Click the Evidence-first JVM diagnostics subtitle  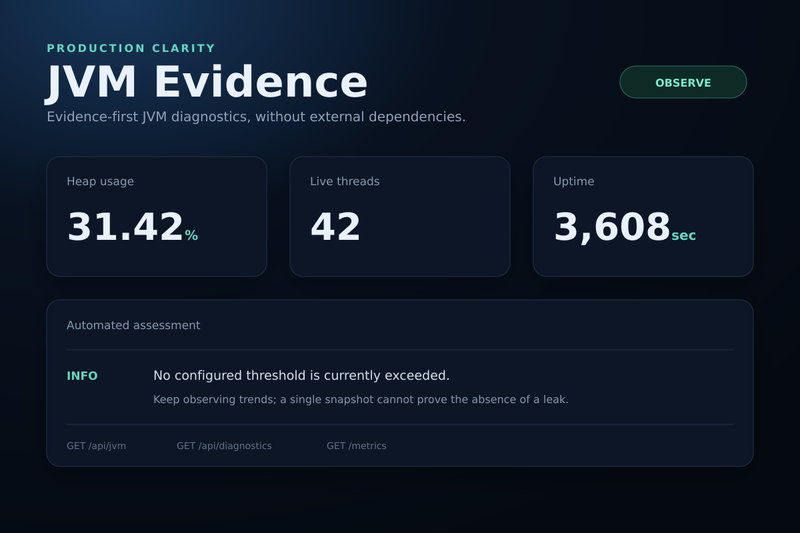pyautogui.click(x=256, y=117)
